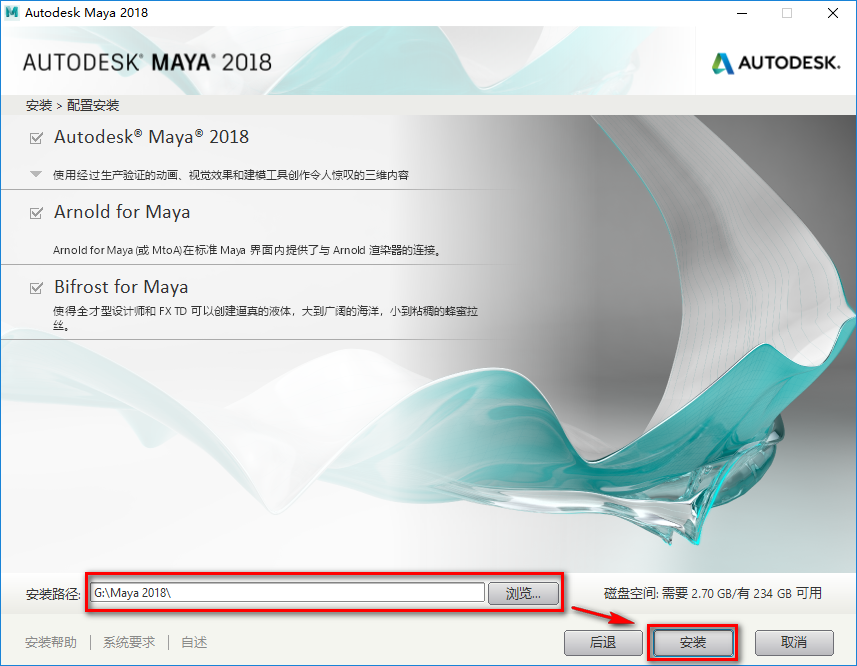The width and height of the screenshot is (857, 666).
Task: Minimize the installer window
Action: (x=741, y=13)
